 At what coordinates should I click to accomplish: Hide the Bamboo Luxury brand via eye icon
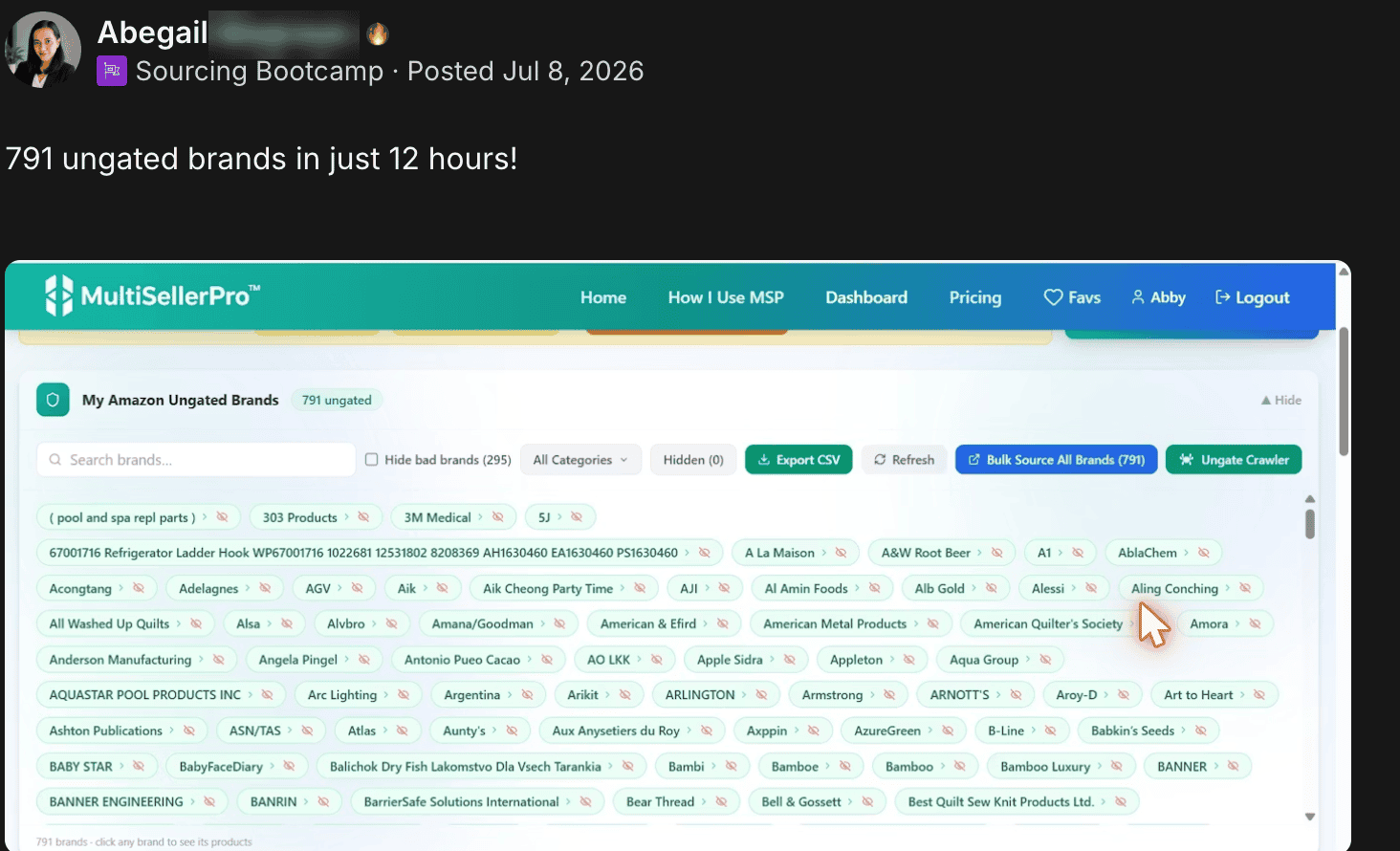(1116, 767)
